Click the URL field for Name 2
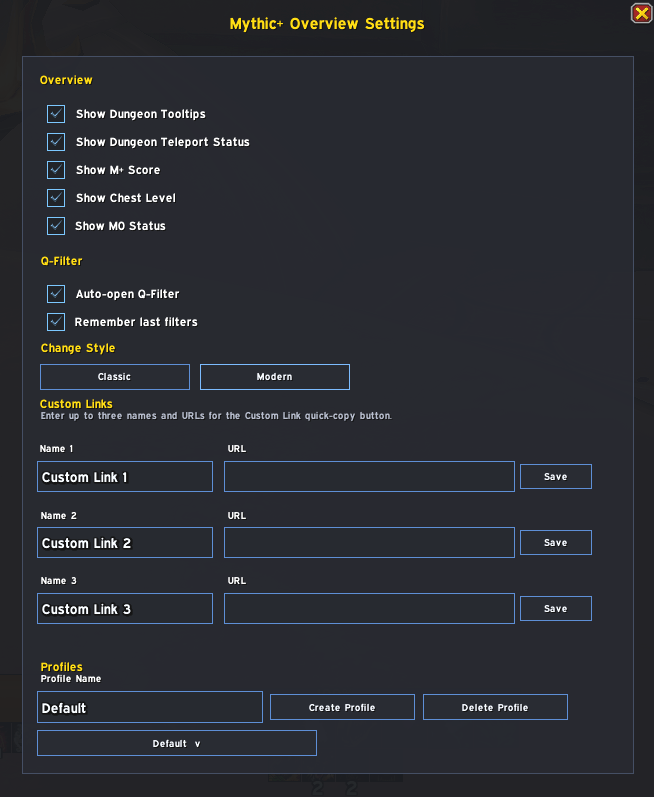654x797 pixels. click(x=369, y=543)
